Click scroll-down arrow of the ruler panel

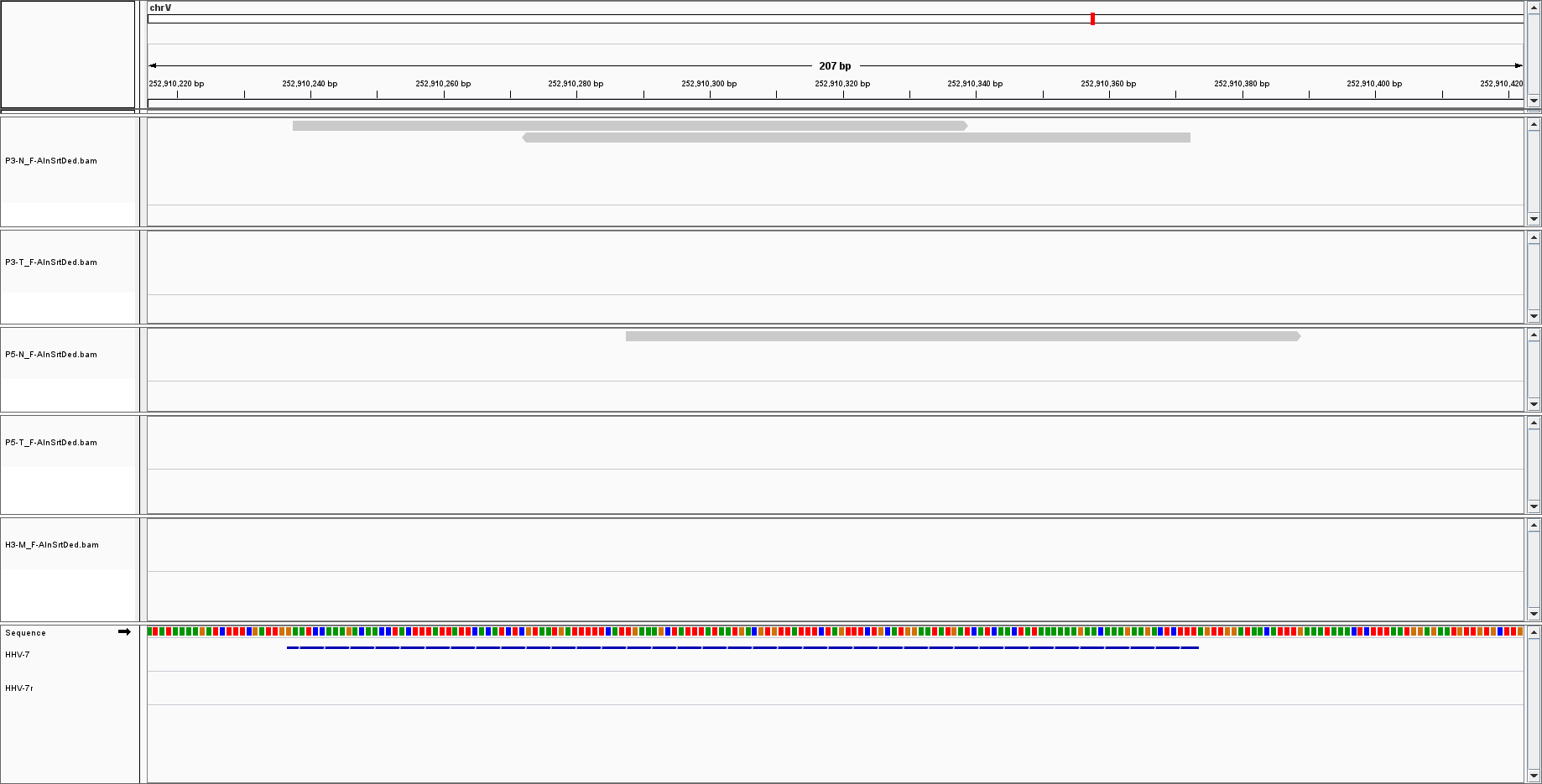point(1534,101)
